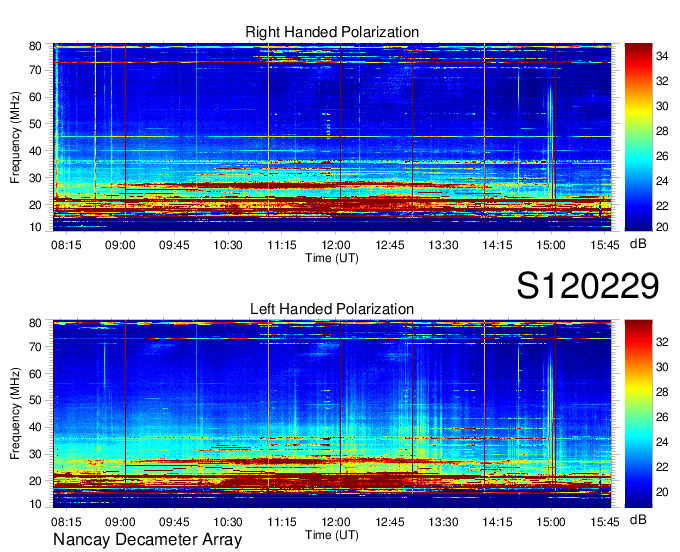Click the 'Nancay Decameter Array' caption
Image resolution: width=680 pixels, height=552 pixels.
[x=147, y=540]
